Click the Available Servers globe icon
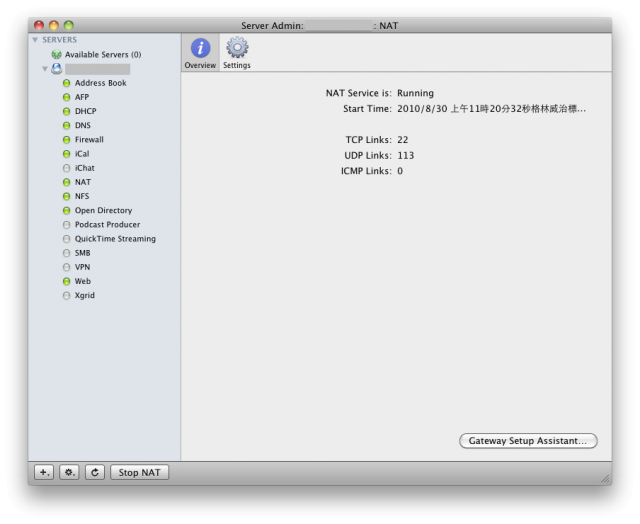This screenshot has width=640, height=524. tap(56, 54)
